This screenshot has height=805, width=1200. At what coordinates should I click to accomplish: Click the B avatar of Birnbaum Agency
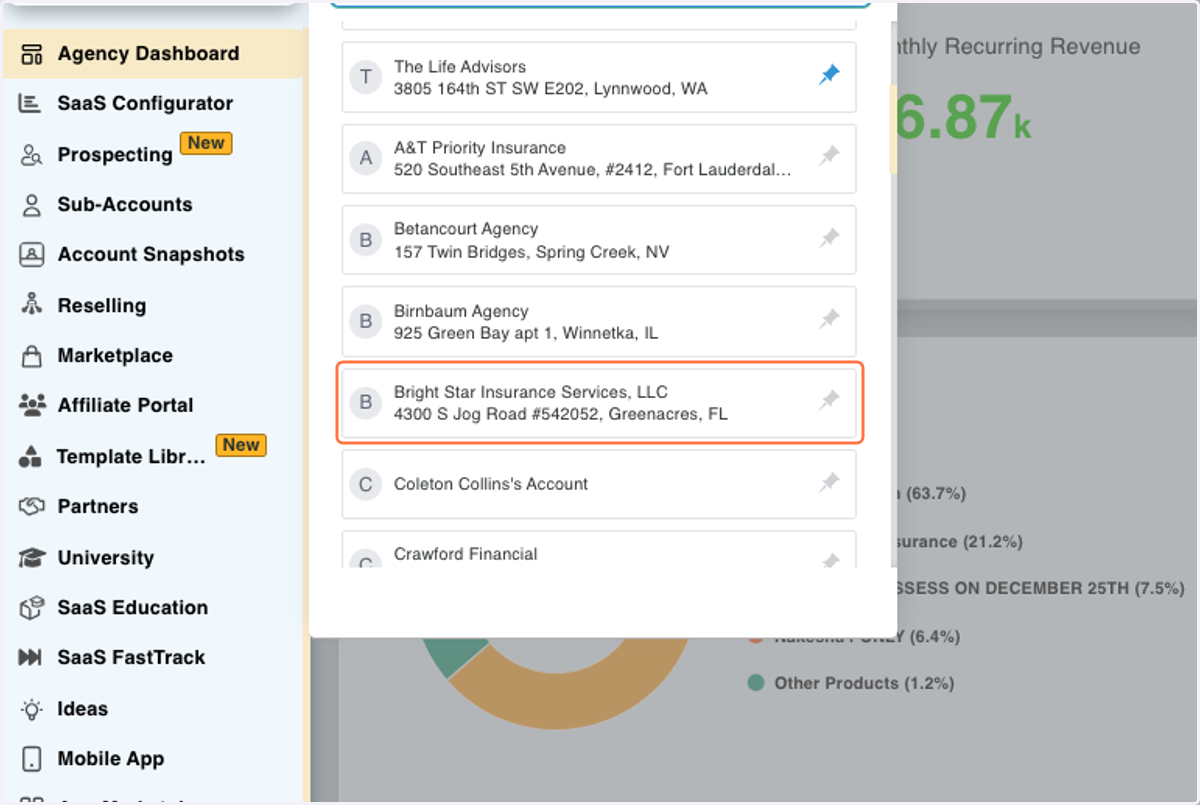coord(365,321)
